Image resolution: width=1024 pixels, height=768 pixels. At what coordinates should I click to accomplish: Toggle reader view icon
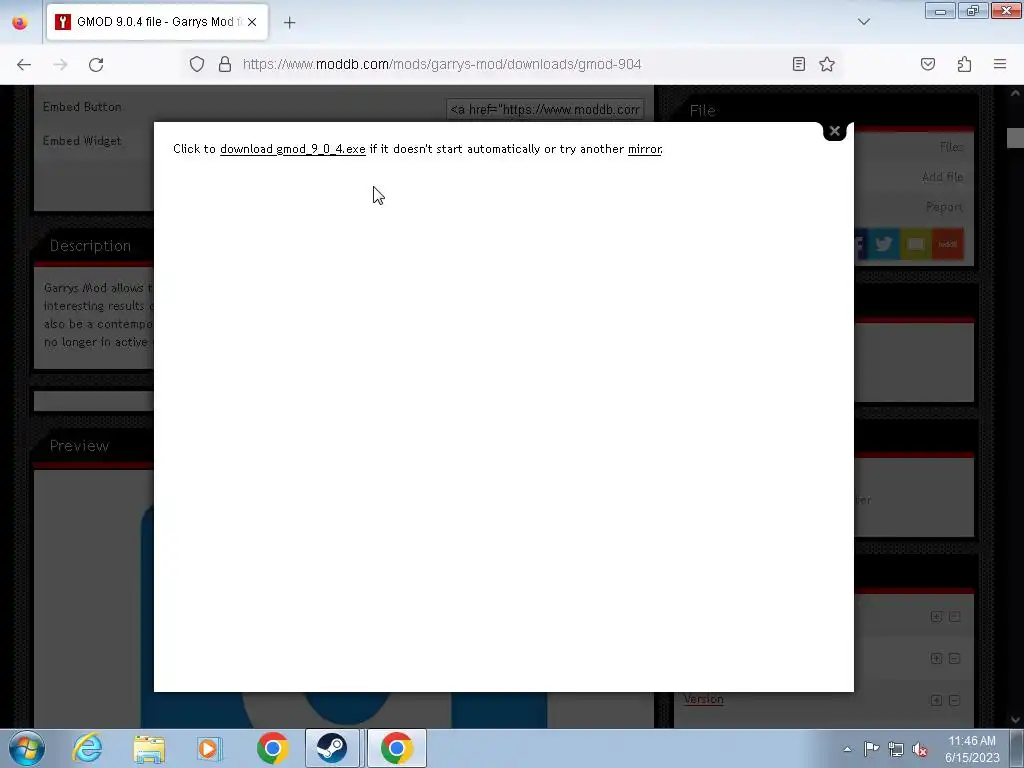[x=798, y=64]
